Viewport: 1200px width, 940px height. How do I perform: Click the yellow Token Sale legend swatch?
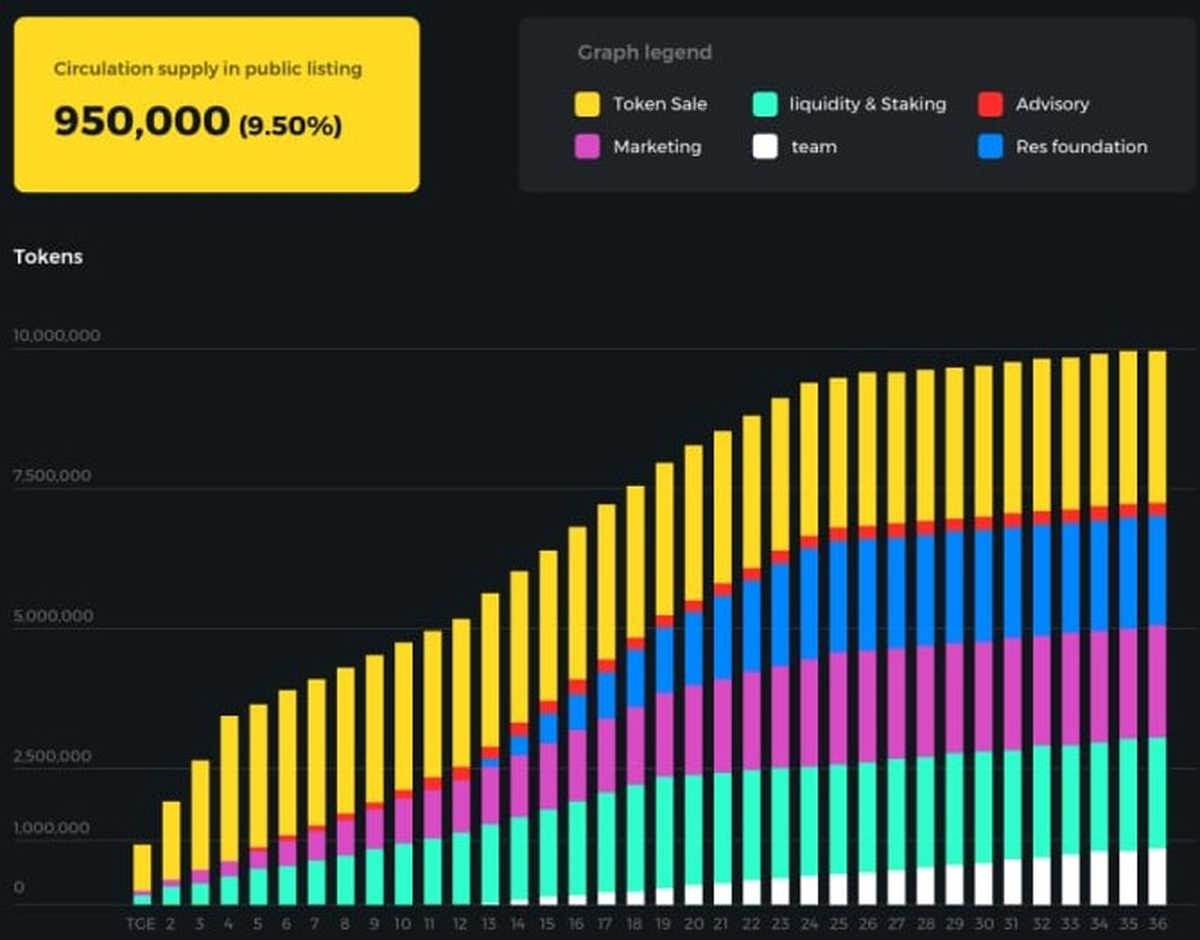point(587,104)
